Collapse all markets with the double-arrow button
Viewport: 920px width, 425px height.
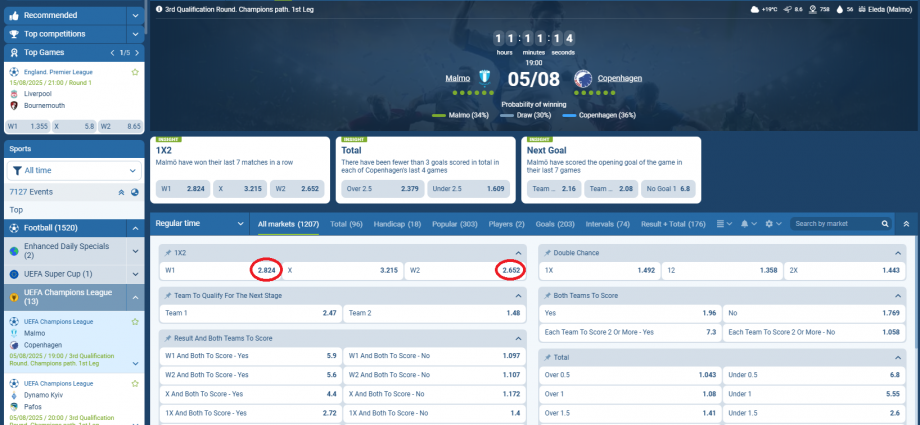907,224
